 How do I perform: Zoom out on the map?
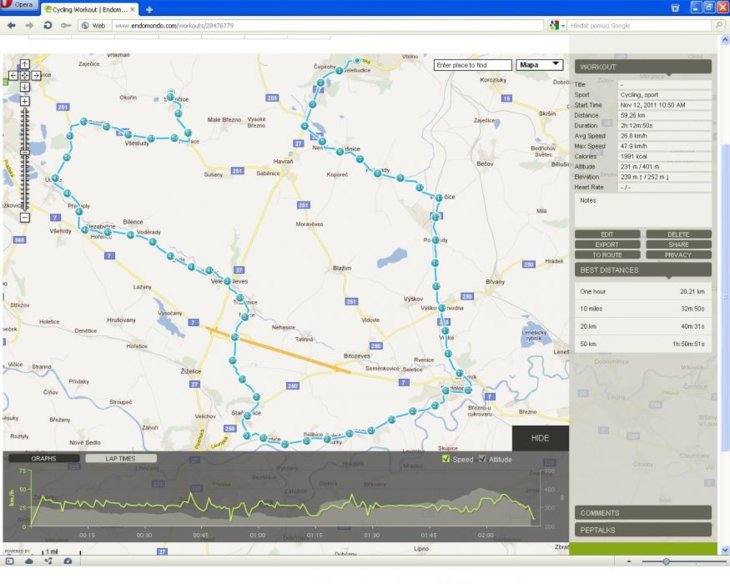tap(25, 217)
